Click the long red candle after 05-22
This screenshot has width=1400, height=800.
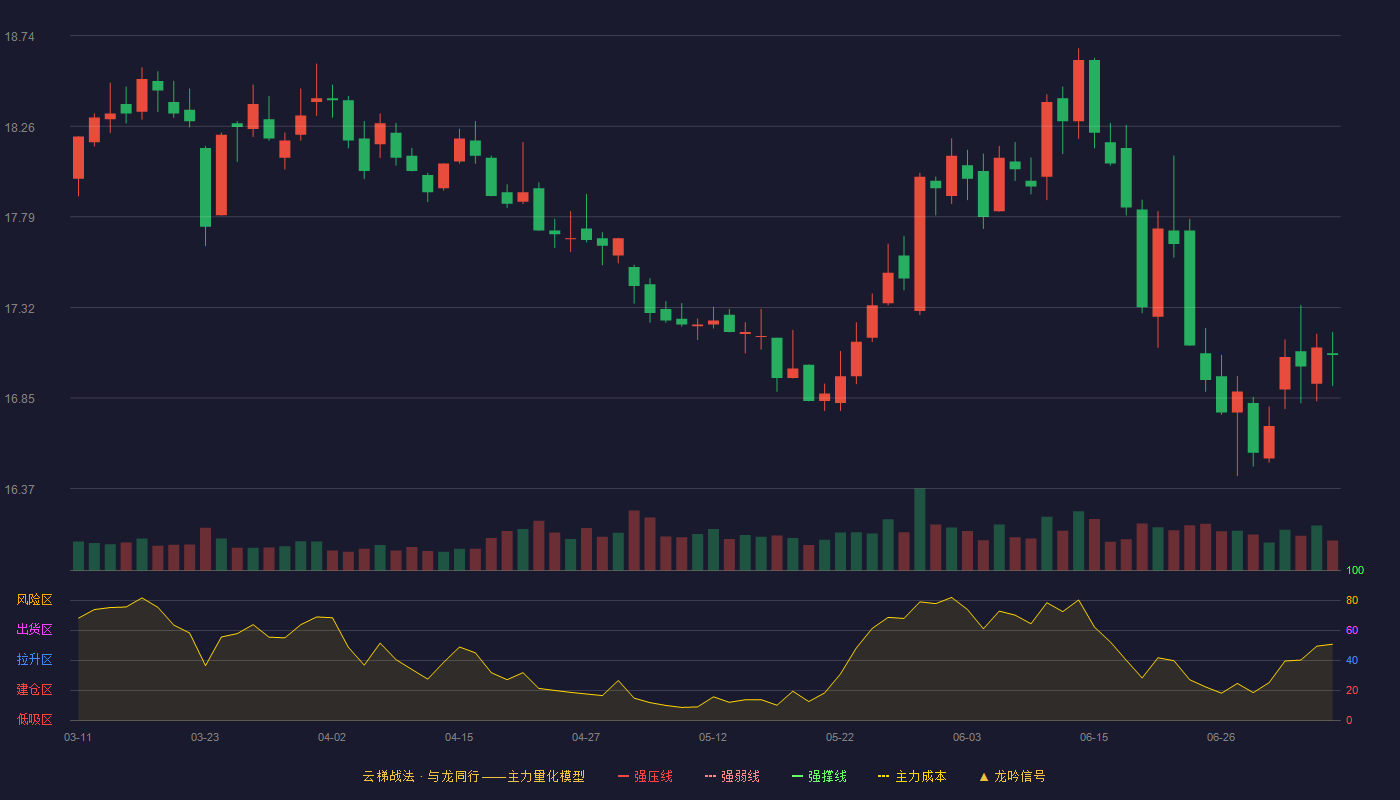tap(920, 244)
